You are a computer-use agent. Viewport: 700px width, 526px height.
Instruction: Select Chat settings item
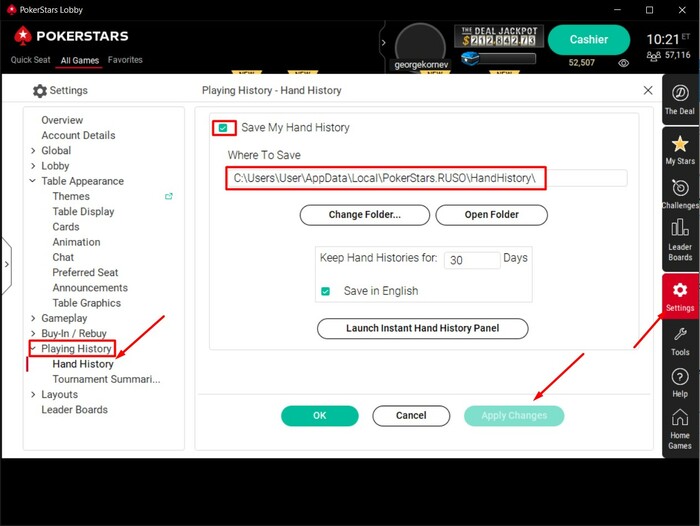coord(63,257)
